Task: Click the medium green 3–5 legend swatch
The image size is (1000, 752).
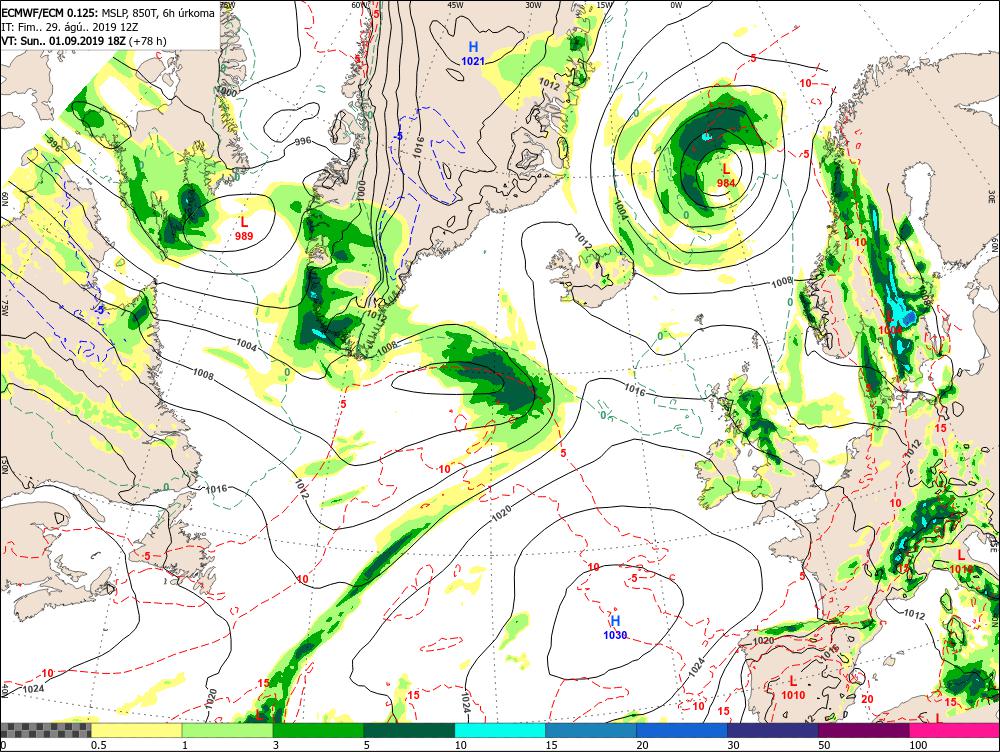Action: tap(318, 730)
